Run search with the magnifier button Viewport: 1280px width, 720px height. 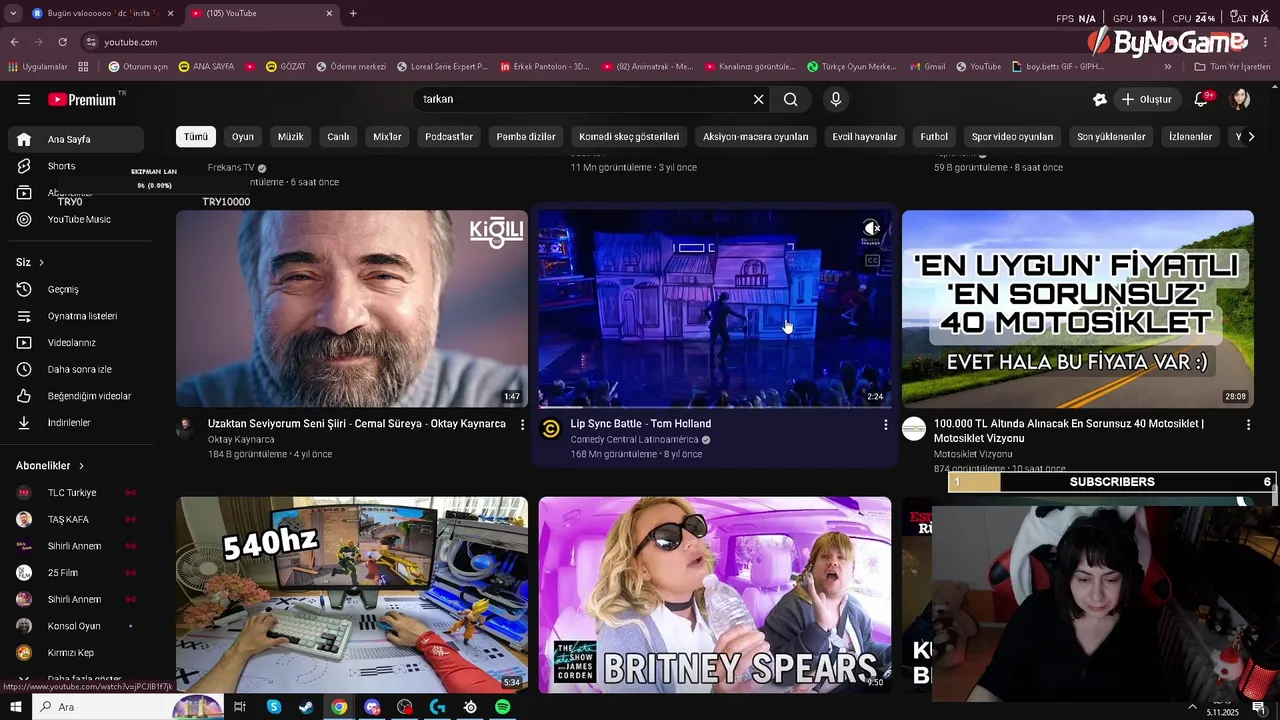pos(790,99)
